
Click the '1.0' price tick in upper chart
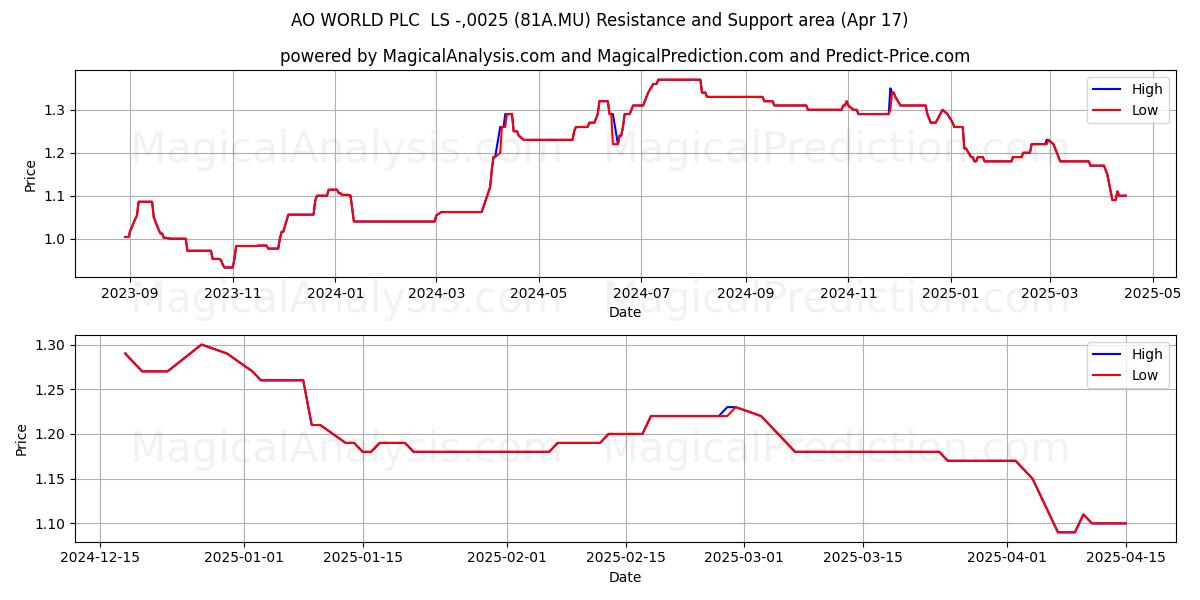[56, 239]
